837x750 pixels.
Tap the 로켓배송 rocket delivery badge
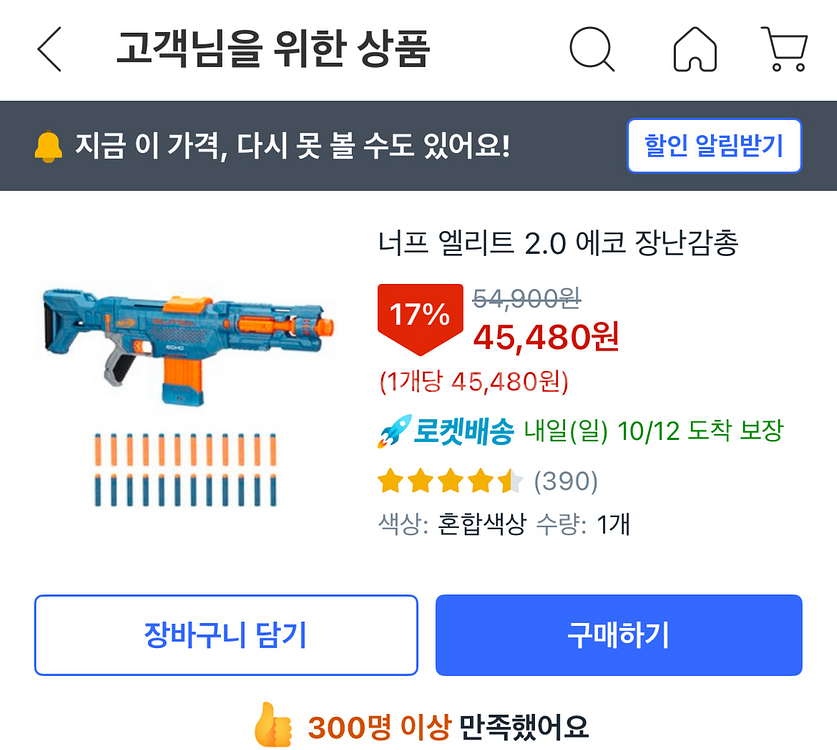445,432
